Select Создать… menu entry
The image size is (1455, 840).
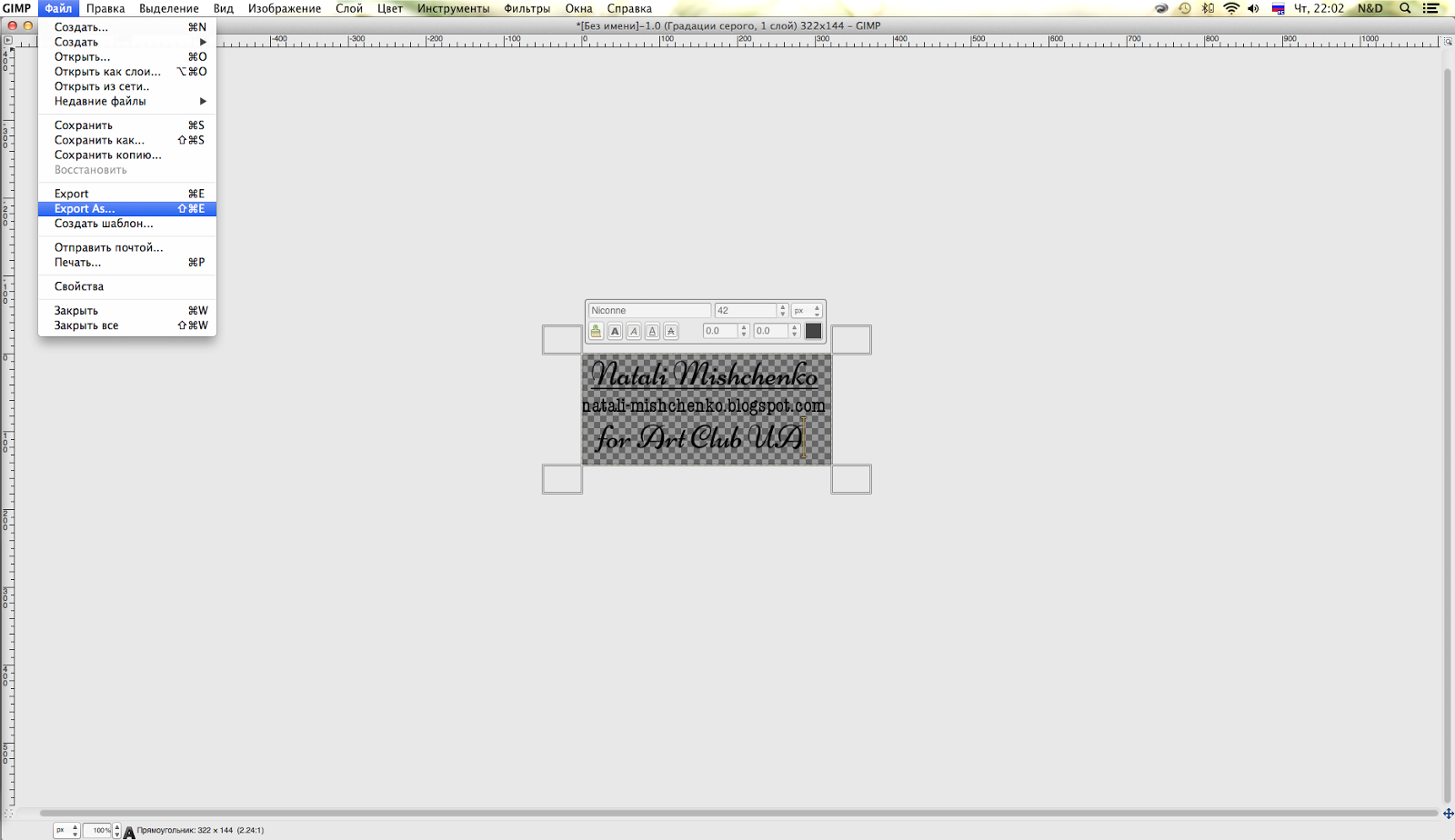click(x=127, y=27)
